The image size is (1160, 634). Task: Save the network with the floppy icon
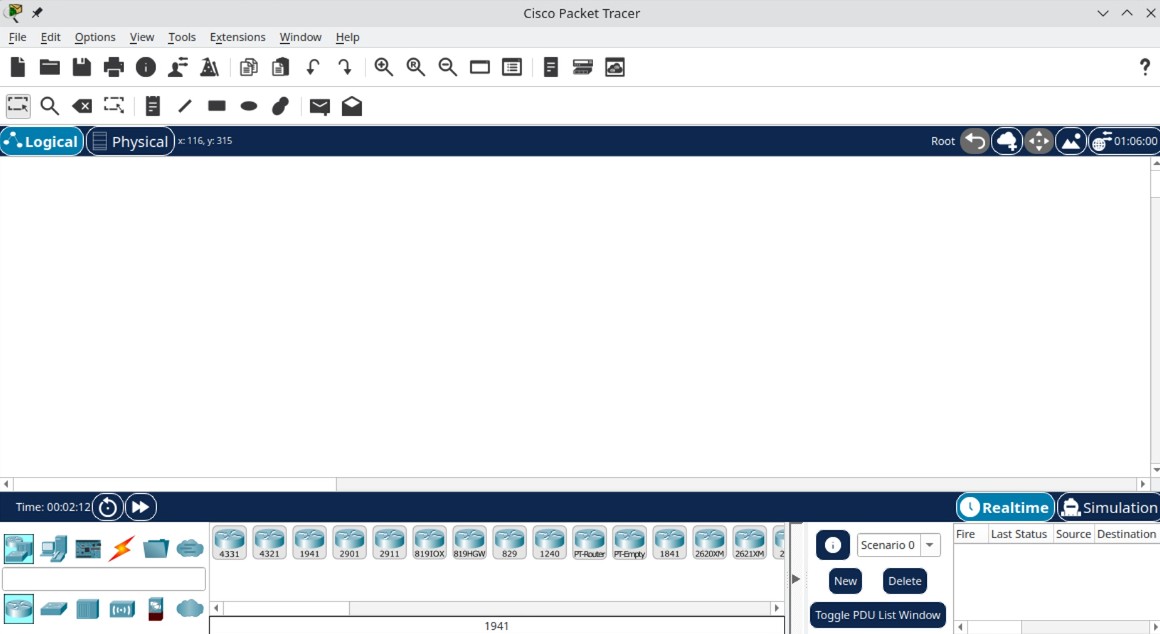(x=81, y=67)
